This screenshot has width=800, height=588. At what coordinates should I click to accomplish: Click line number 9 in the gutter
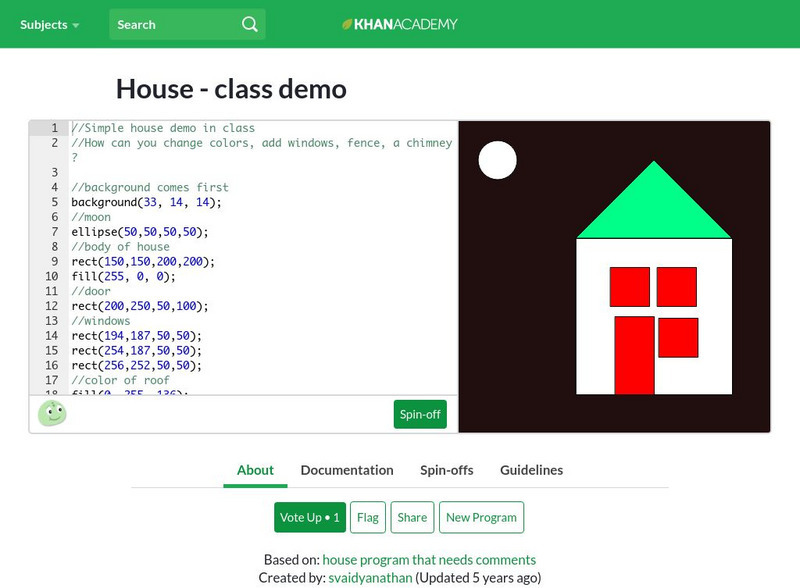(55, 261)
